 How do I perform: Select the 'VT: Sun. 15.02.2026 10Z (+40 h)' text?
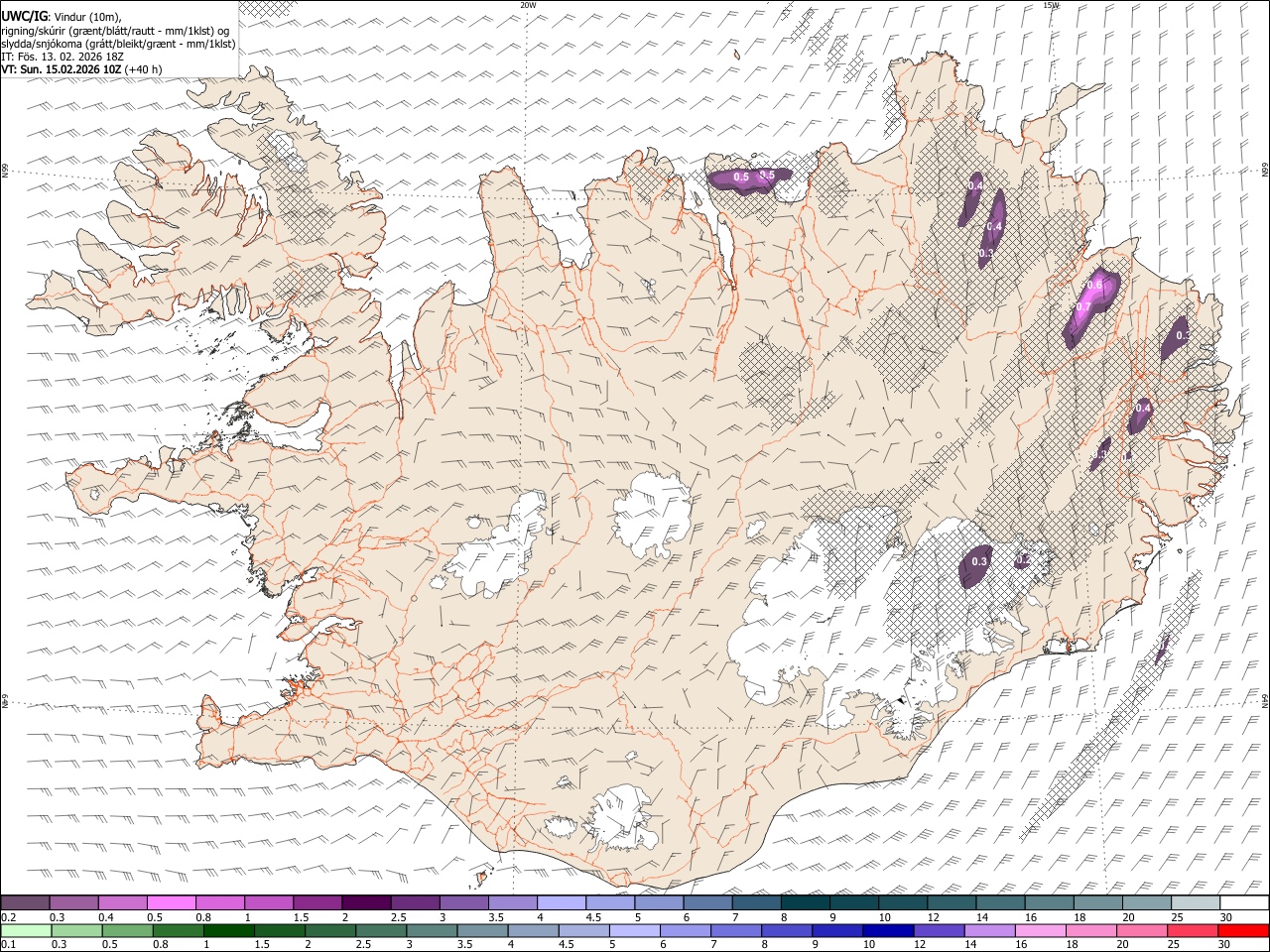pos(81,69)
